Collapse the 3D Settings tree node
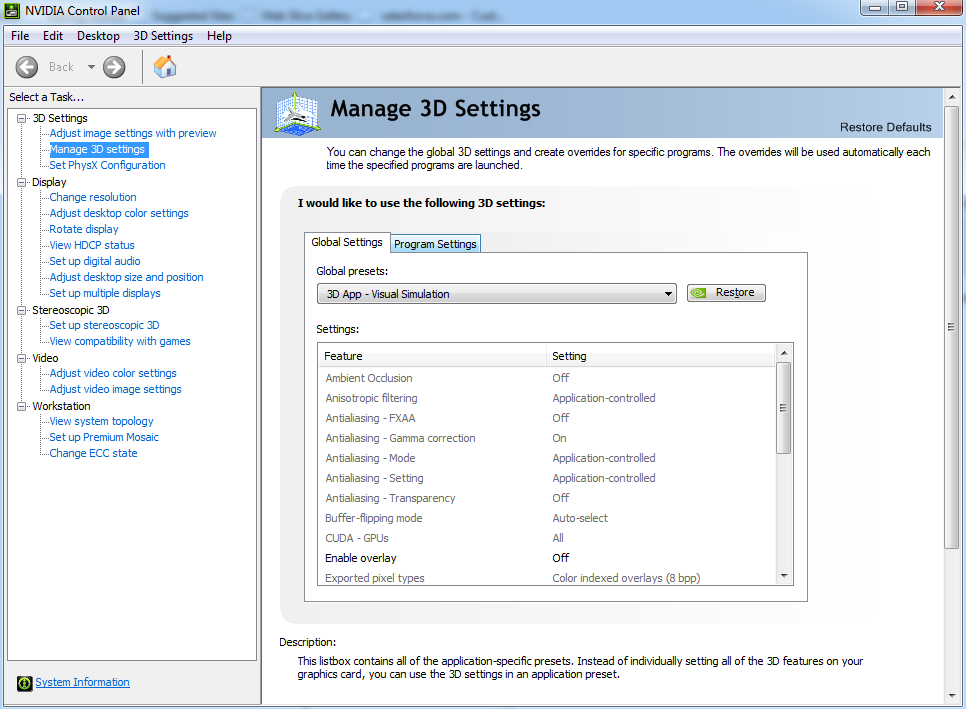The image size is (966, 709). (22, 118)
